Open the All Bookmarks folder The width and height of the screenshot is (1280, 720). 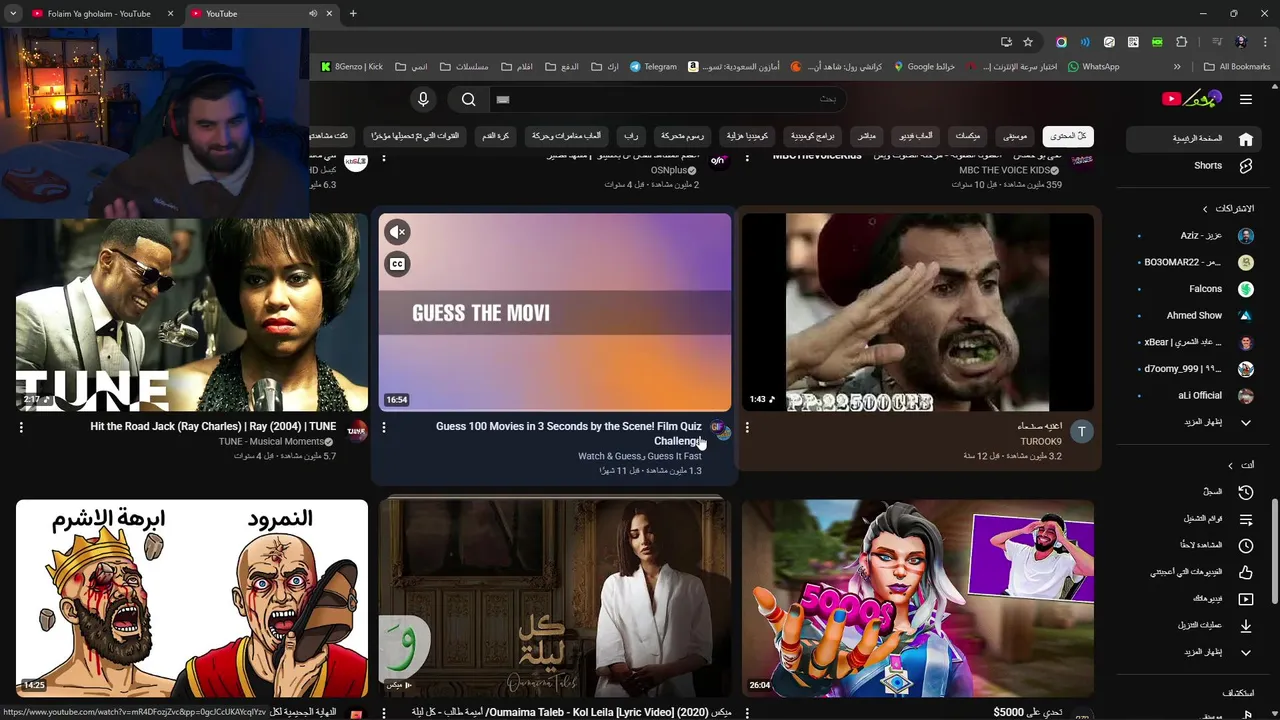(1237, 67)
